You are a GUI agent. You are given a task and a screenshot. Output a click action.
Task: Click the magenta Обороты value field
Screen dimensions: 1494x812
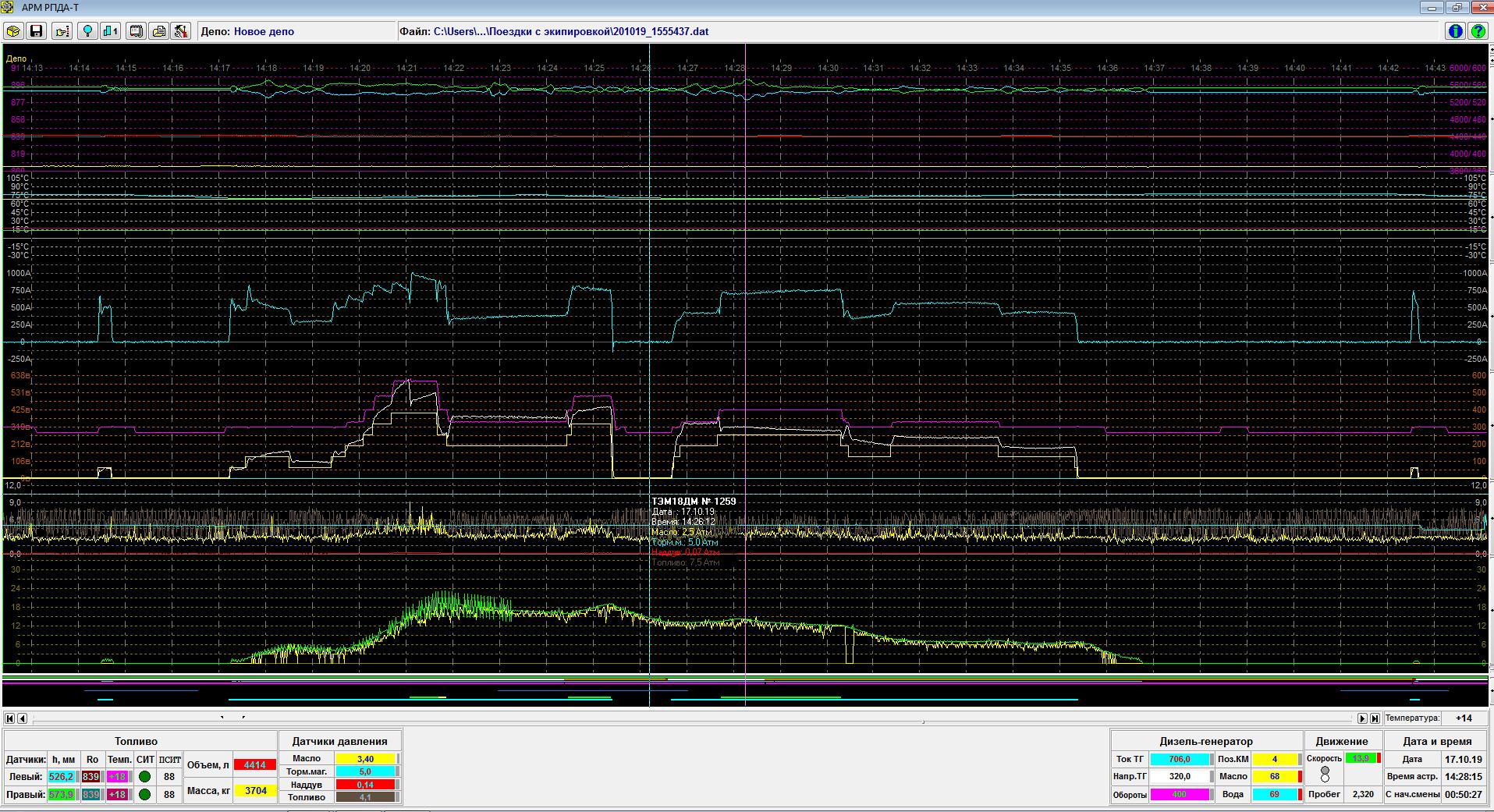[x=1179, y=795]
